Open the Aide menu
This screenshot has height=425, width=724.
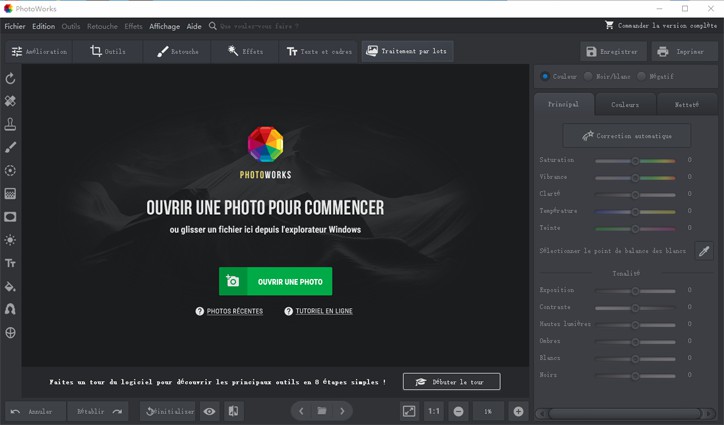pyautogui.click(x=194, y=26)
